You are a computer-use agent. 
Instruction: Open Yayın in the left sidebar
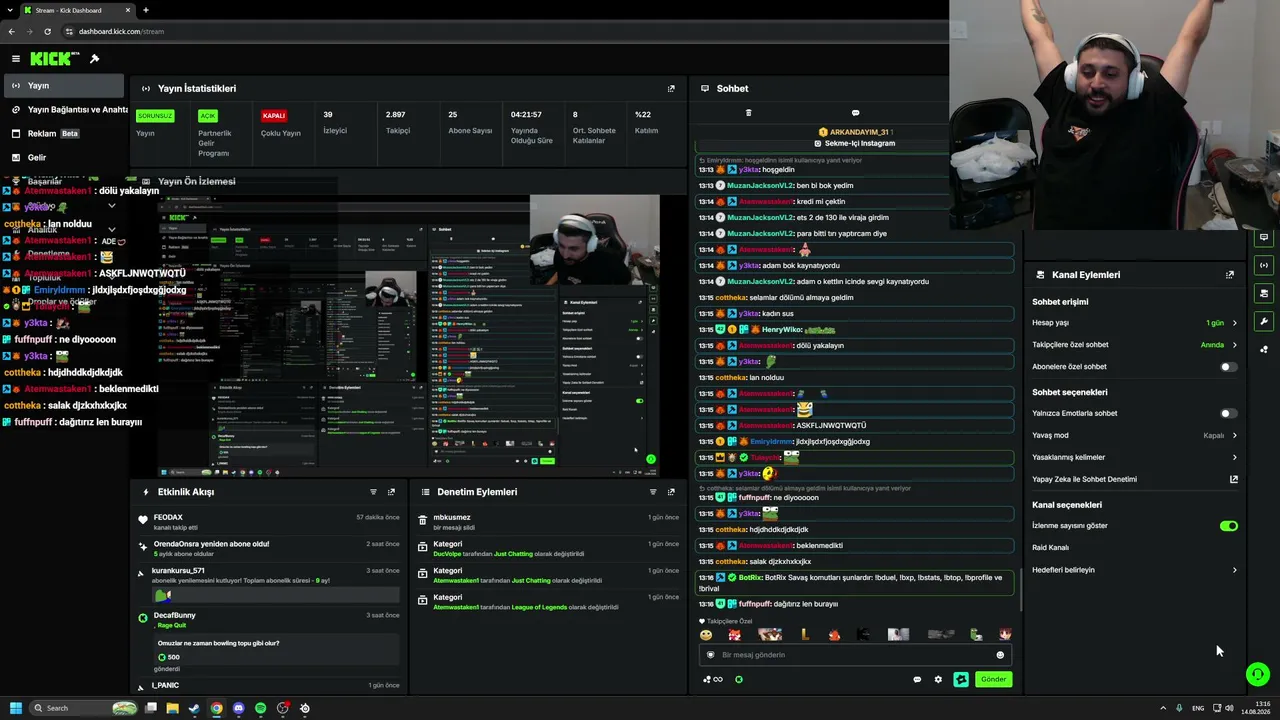(64, 86)
